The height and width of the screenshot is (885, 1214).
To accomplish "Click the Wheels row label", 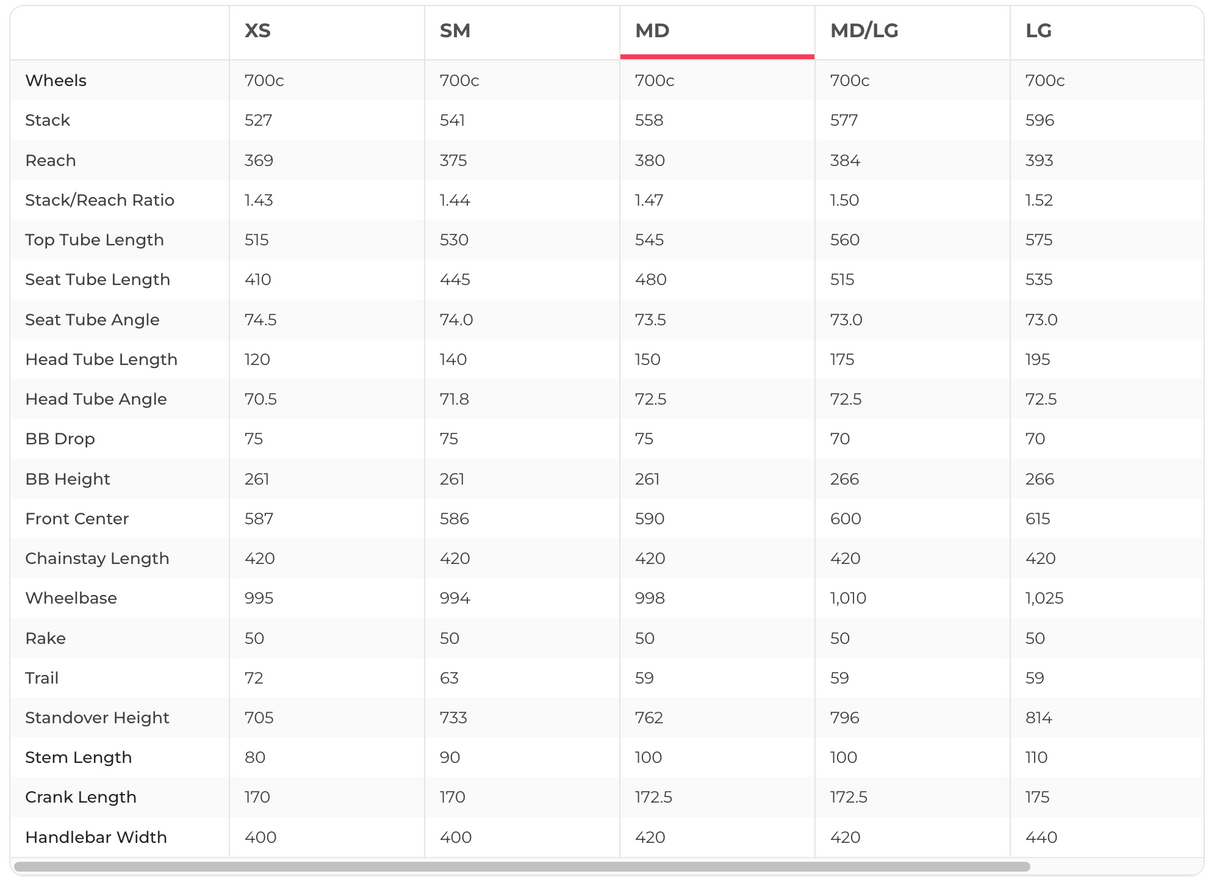I will pyautogui.click(x=56, y=80).
